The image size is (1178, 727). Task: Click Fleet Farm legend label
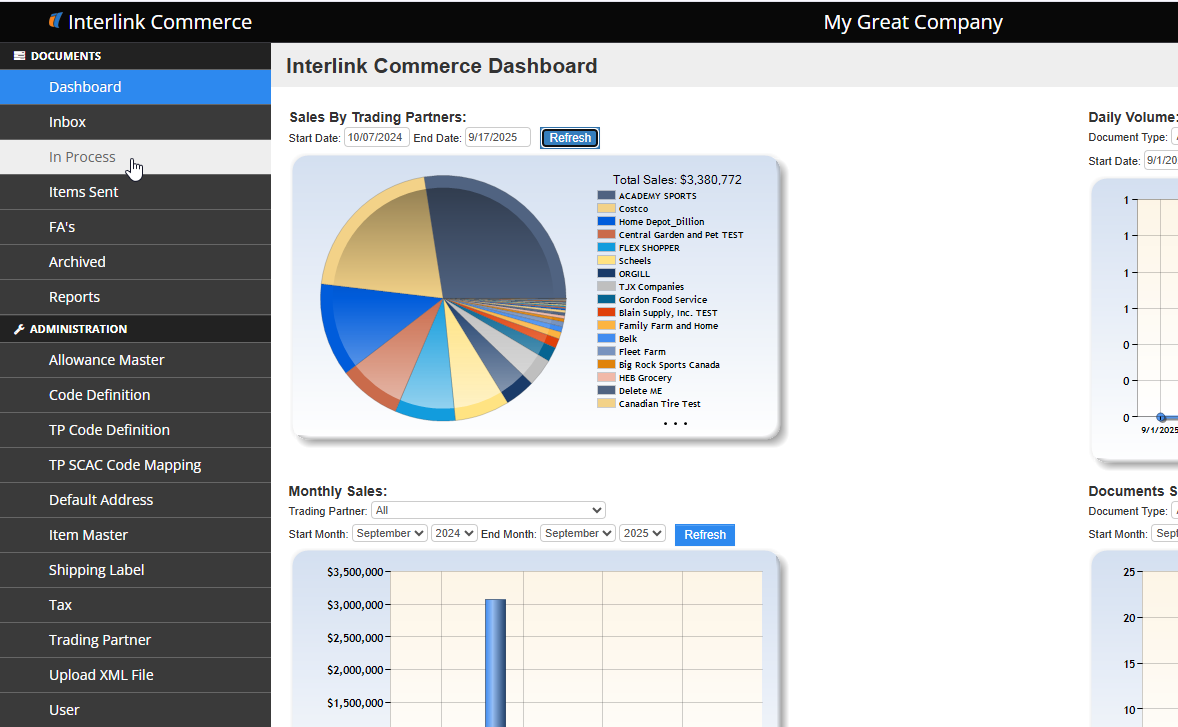point(642,351)
